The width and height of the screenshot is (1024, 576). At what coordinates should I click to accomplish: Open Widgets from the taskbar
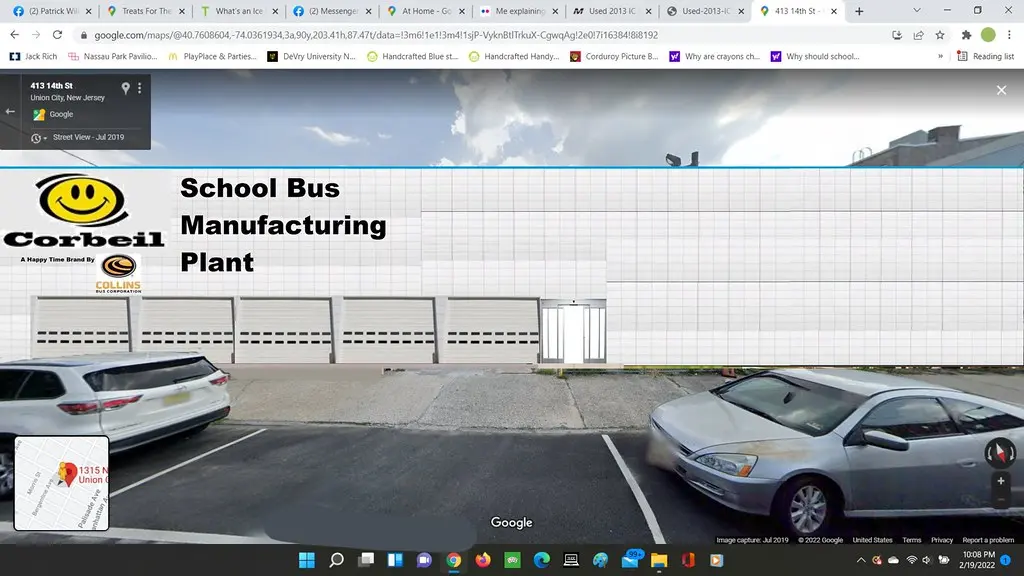[395, 560]
